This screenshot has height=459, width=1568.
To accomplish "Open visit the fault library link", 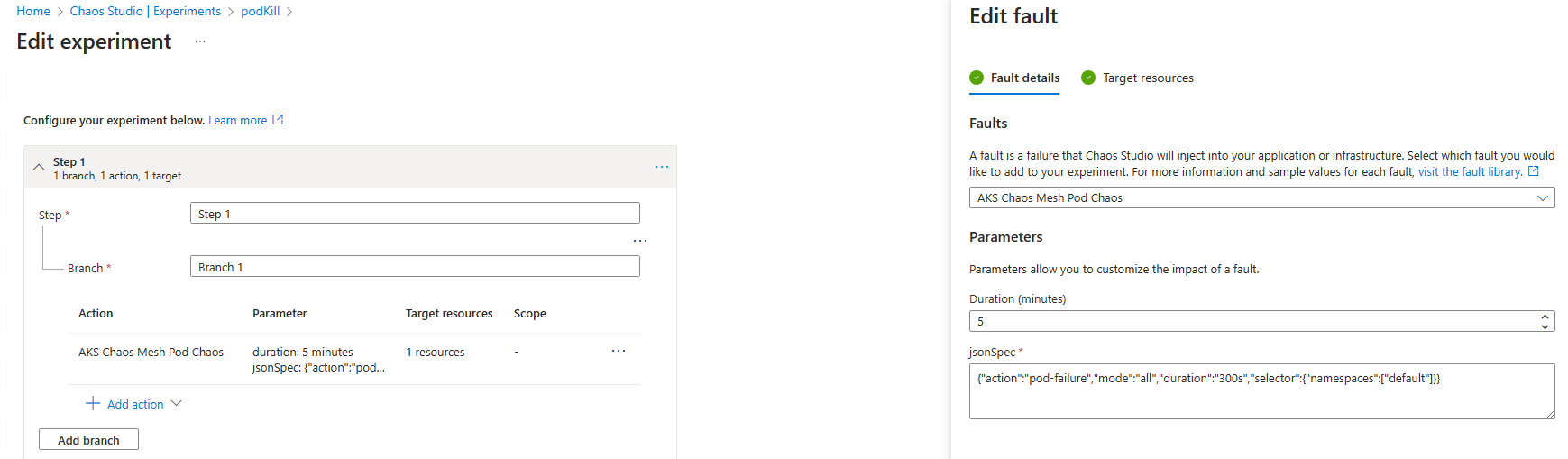I will pyautogui.click(x=1470, y=171).
